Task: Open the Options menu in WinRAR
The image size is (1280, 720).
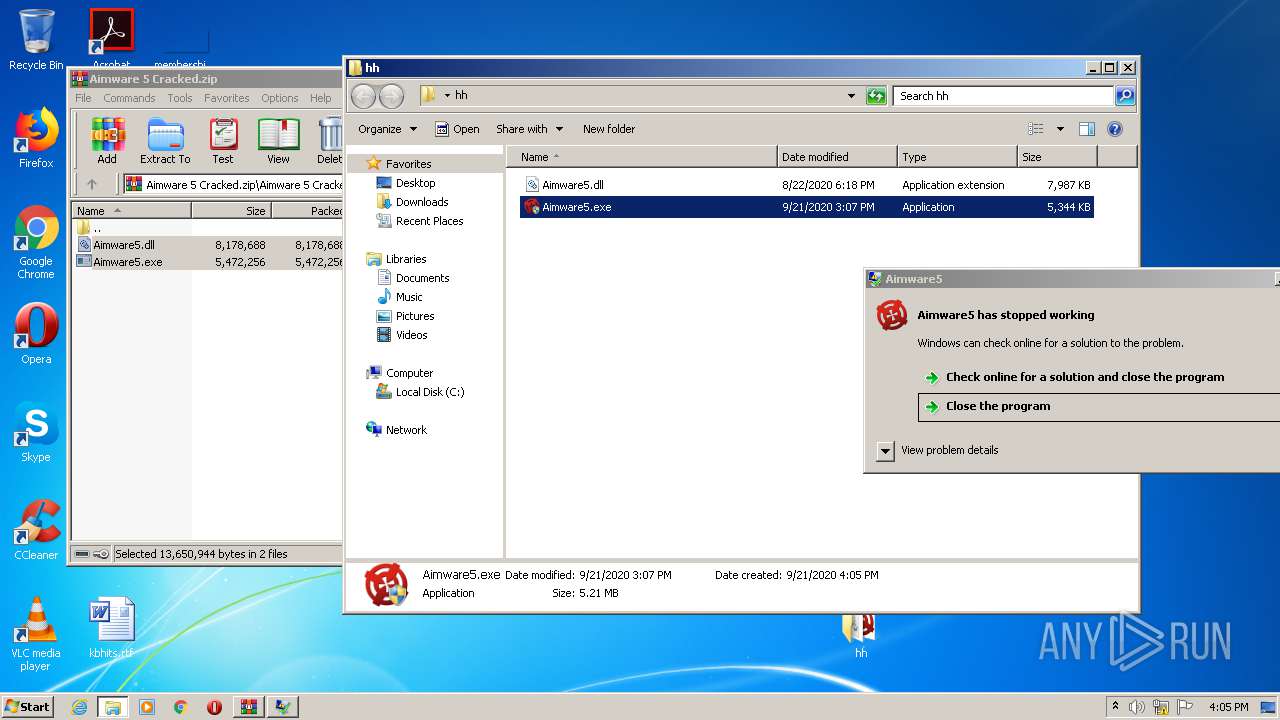Action: coord(280,98)
